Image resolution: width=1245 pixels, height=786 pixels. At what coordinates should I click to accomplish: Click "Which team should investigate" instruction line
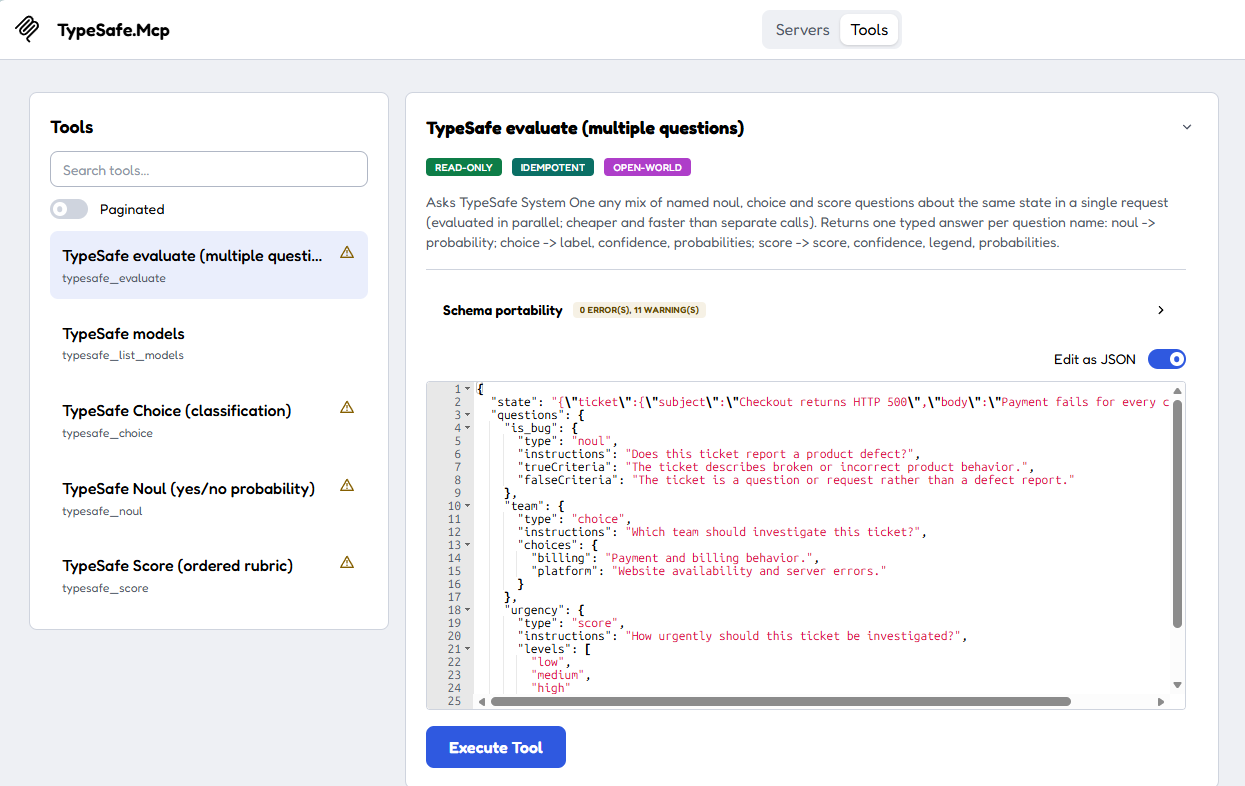click(x=722, y=532)
